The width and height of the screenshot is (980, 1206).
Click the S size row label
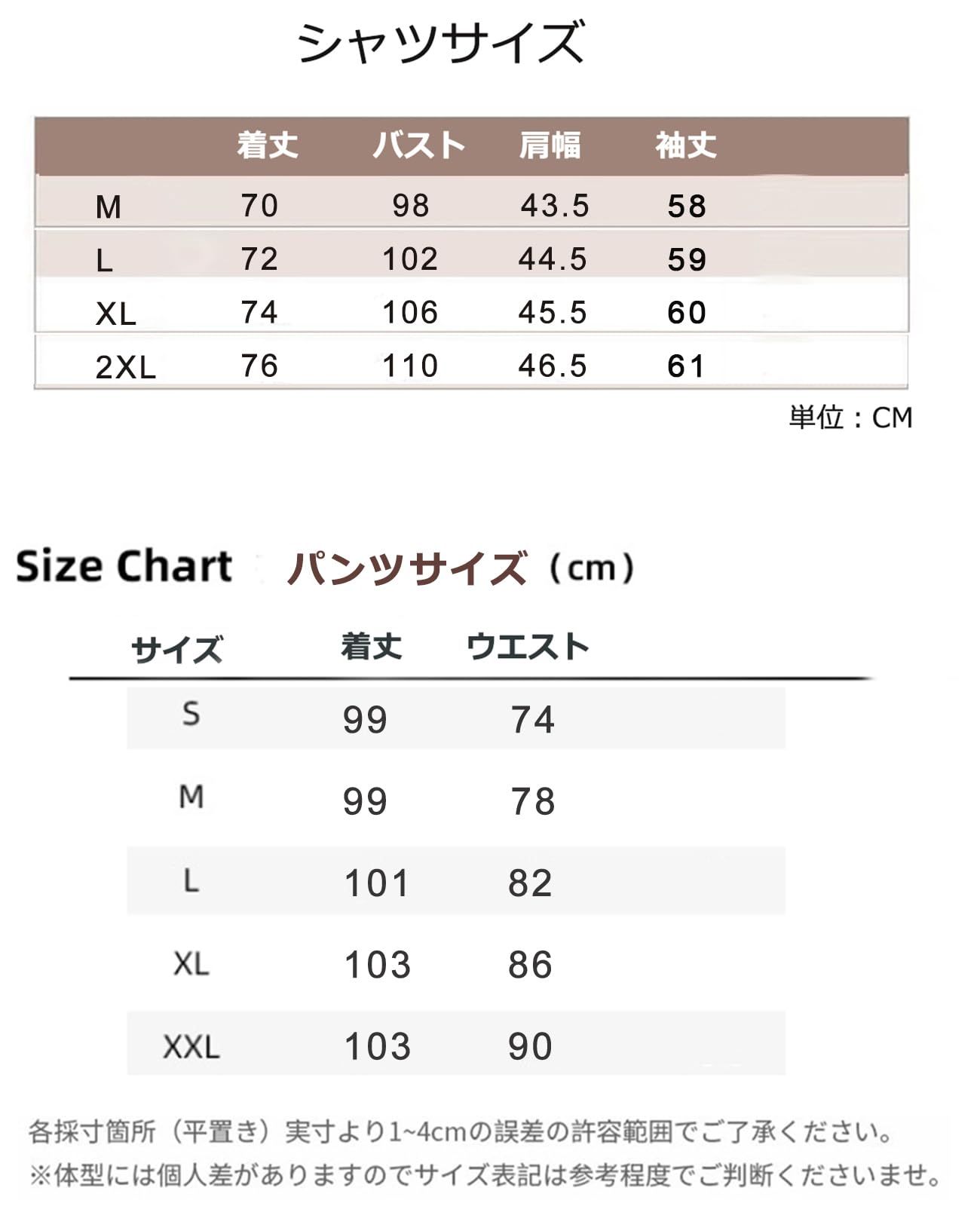pos(191,714)
